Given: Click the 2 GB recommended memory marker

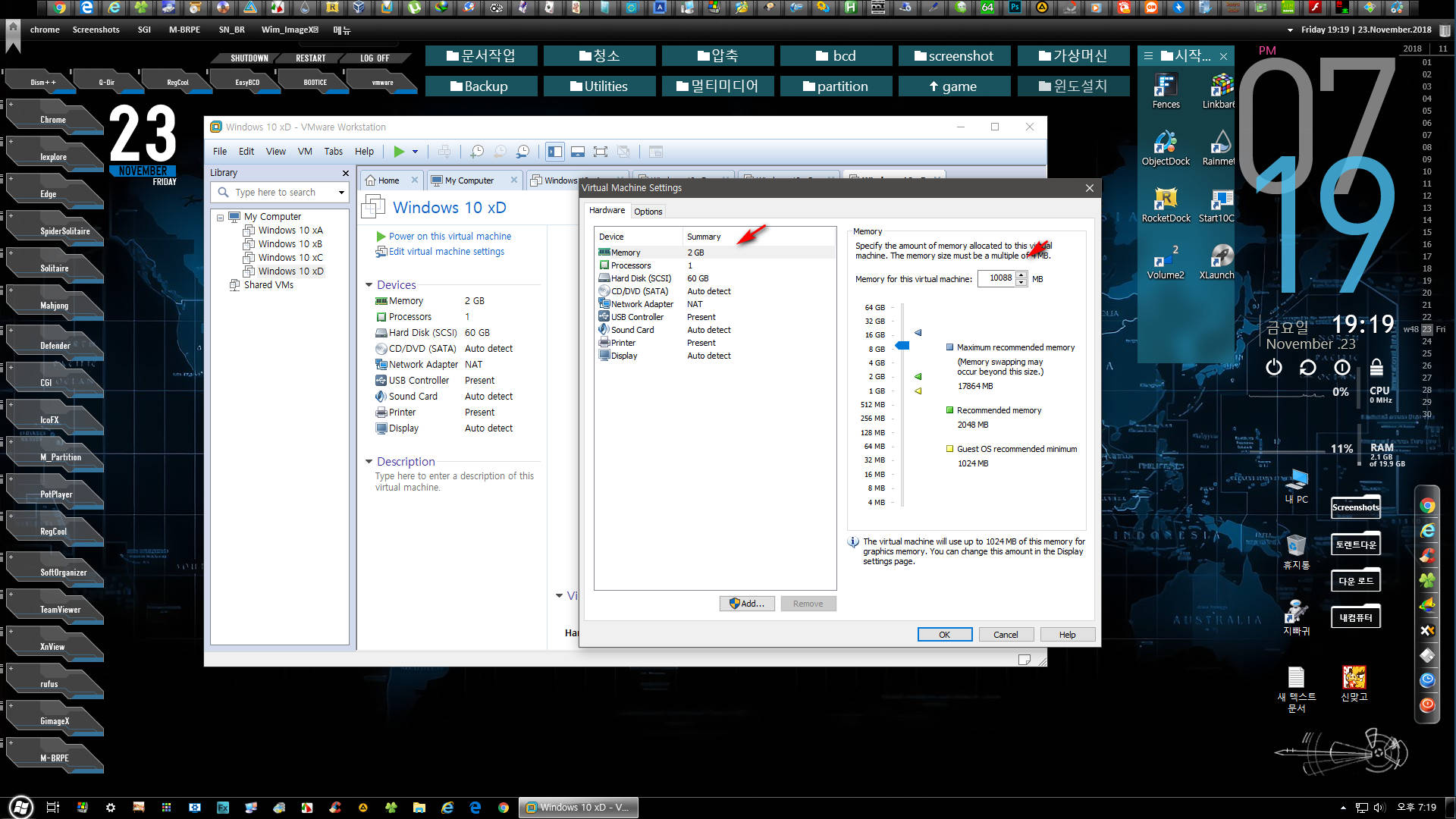Looking at the screenshot, I should pos(918,377).
